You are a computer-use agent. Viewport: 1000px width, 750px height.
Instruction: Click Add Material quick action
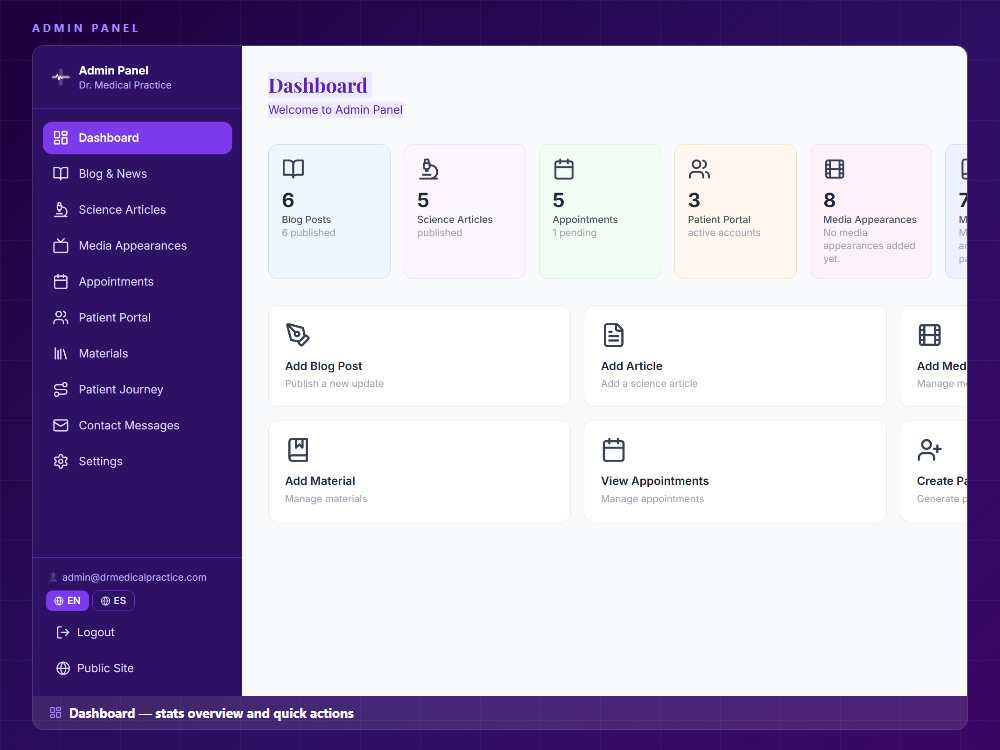click(x=420, y=471)
